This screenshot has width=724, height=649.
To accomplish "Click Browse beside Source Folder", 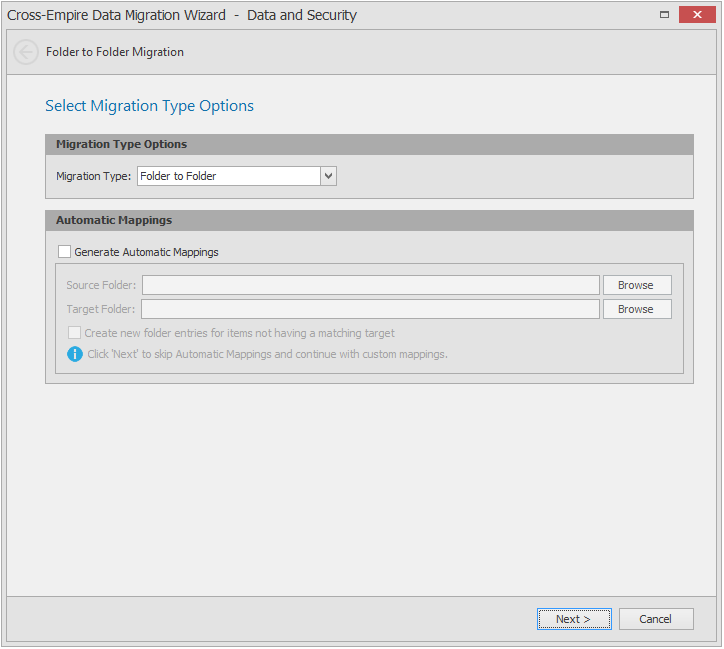I will pos(637,285).
